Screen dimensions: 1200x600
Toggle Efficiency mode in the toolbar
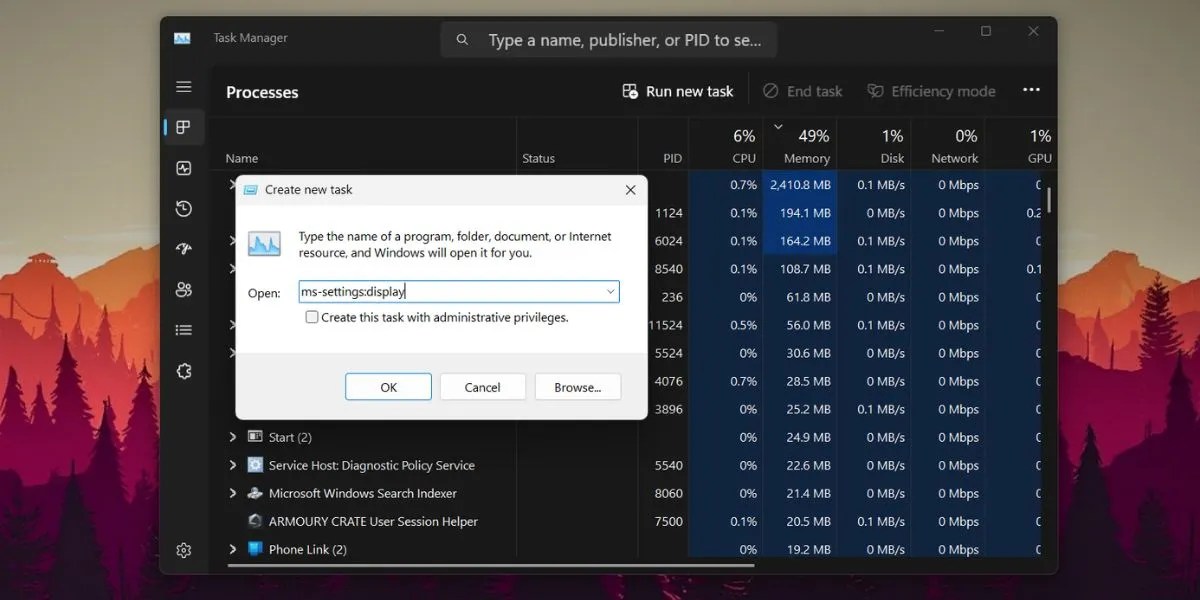coord(930,90)
